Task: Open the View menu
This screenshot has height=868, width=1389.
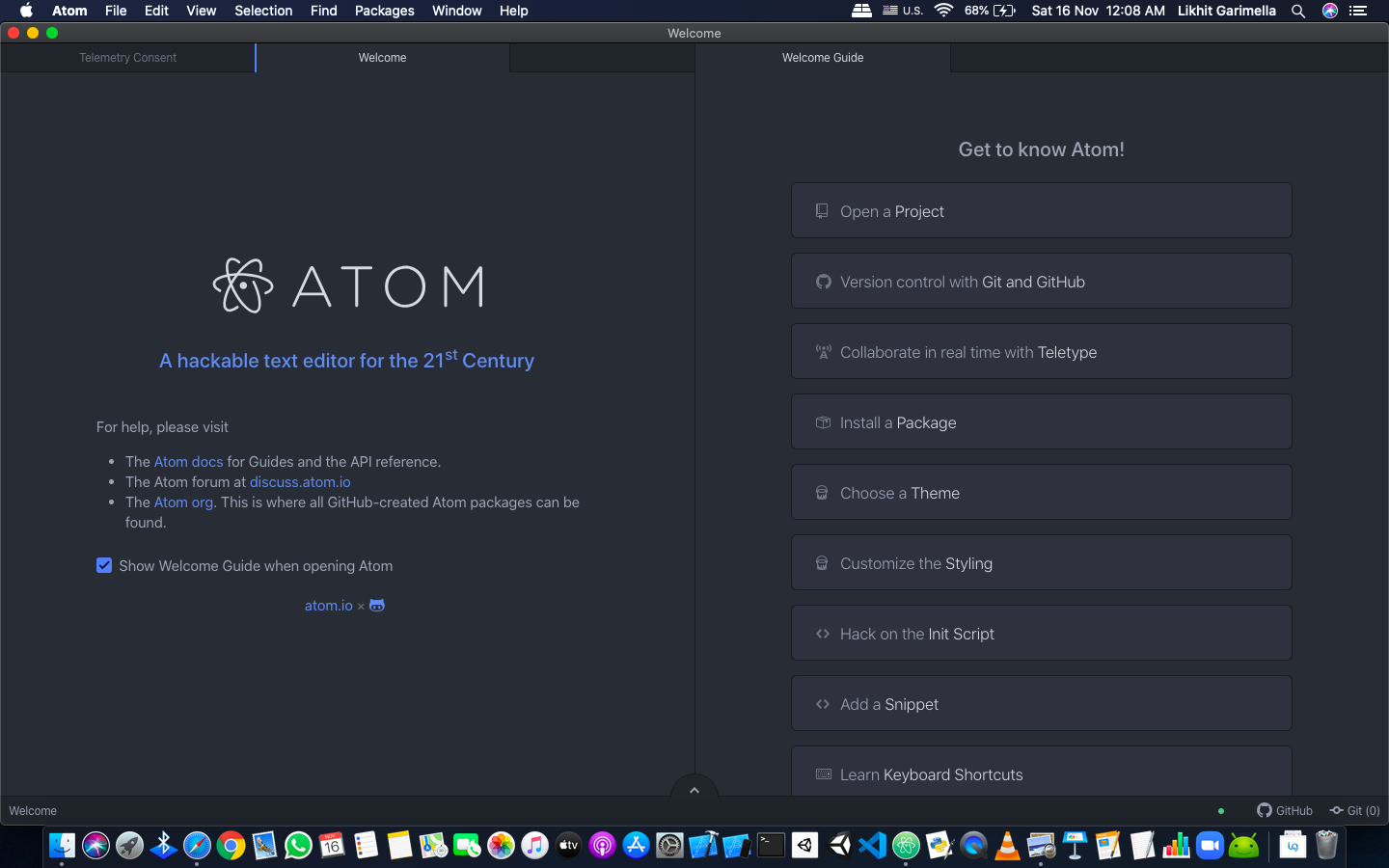Action: (x=201, y=11)
